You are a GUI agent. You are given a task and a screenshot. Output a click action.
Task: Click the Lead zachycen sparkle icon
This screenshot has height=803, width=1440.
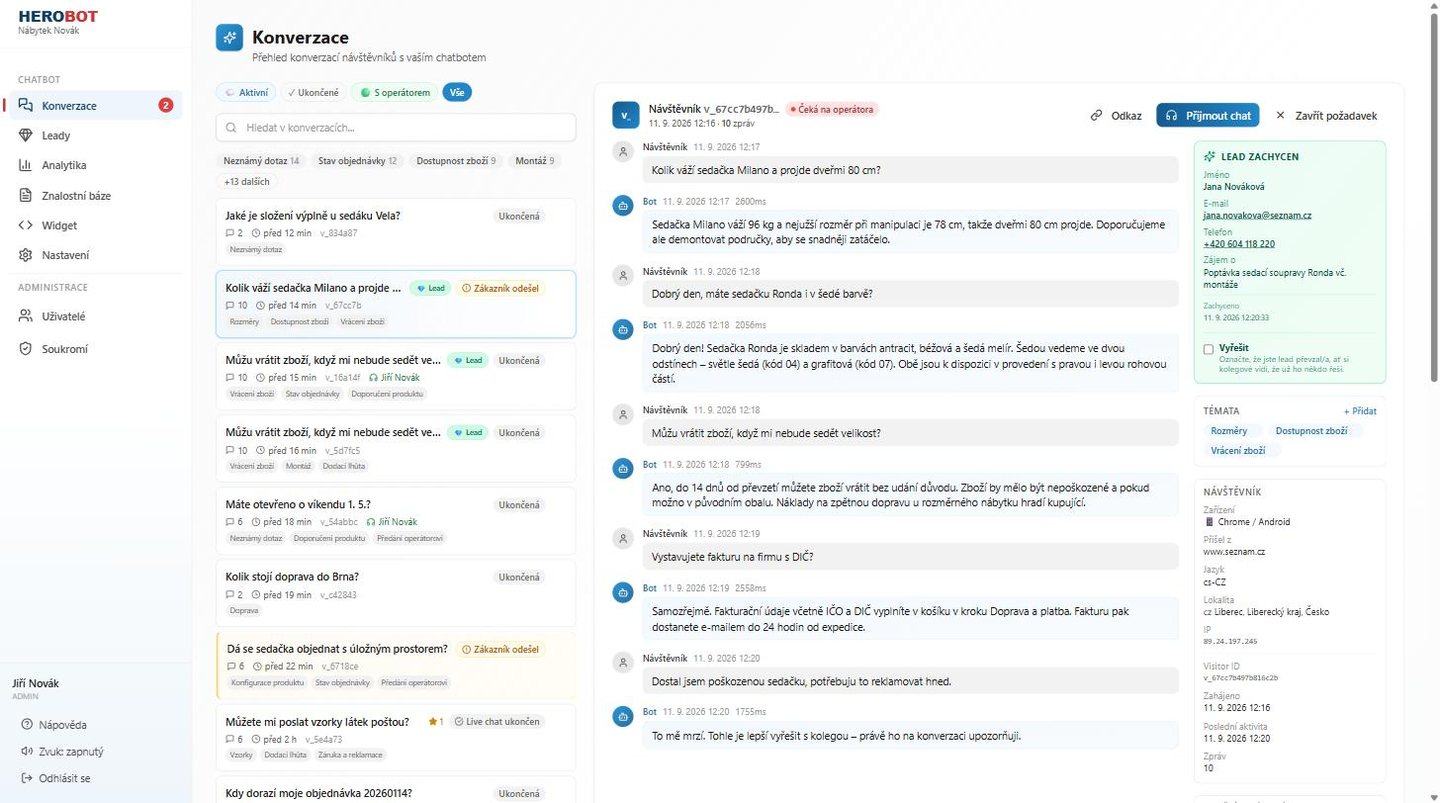[1210, 157]
